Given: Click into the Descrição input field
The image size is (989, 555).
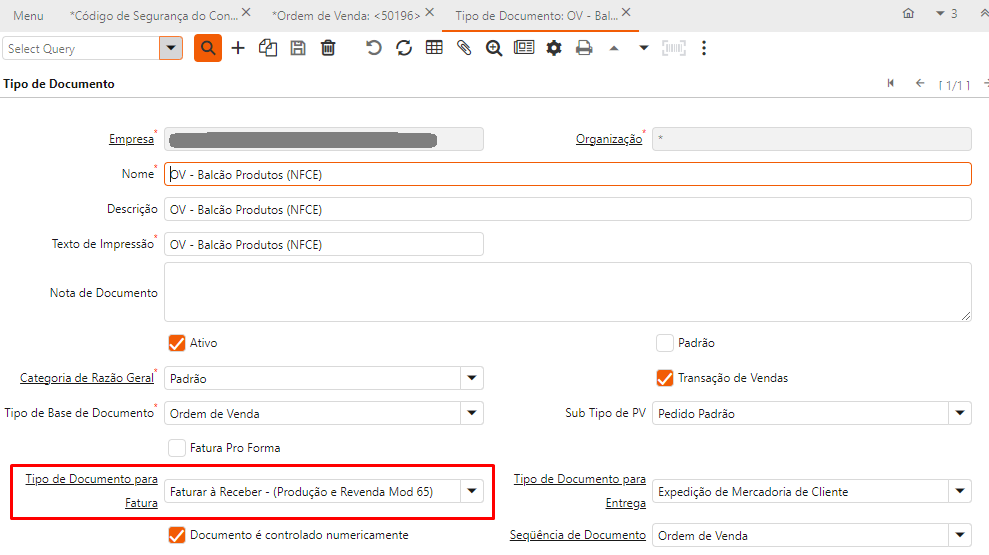Looking at the screenshot, I should (x=568, y=209).
